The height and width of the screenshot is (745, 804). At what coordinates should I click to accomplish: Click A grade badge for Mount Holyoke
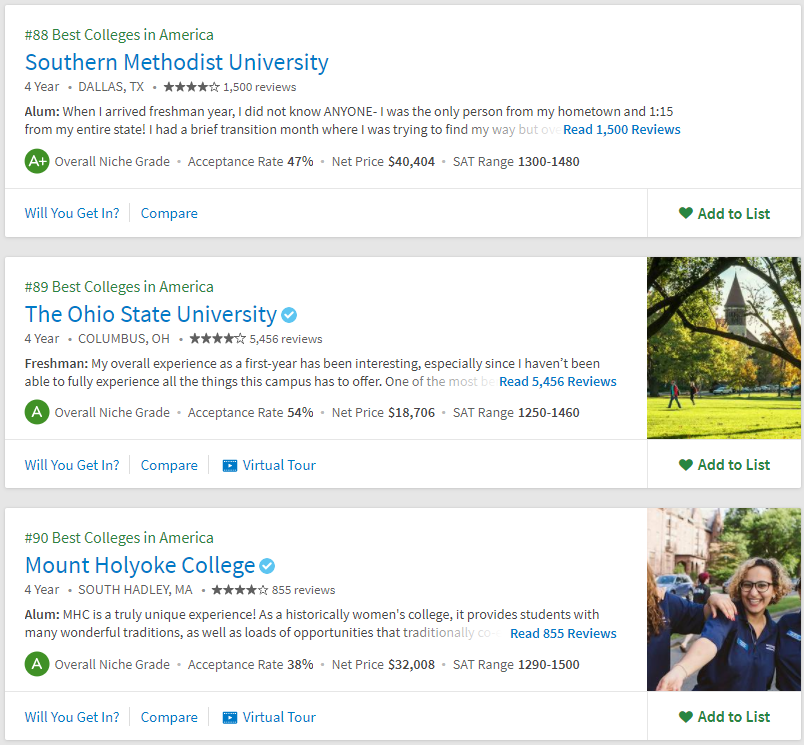[x=37, y=665]
